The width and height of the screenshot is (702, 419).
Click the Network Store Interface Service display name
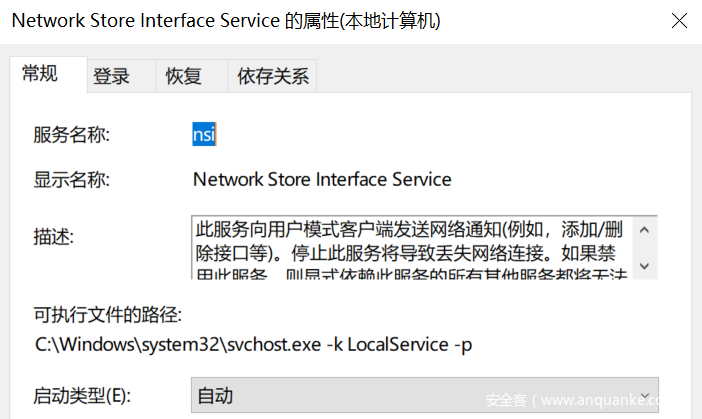click(x=321, y=180)
